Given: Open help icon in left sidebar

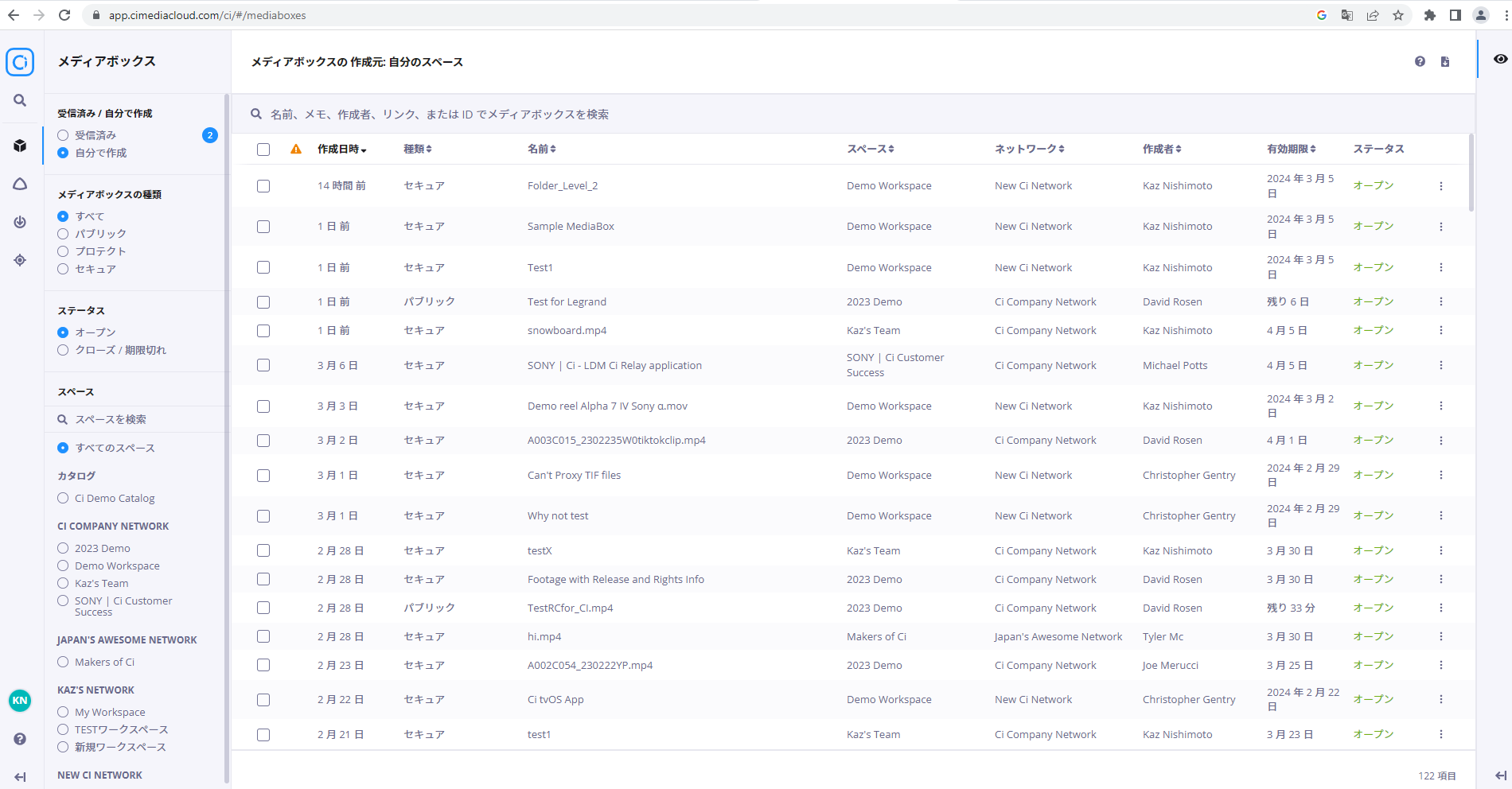Looking at the screenshot, I should (x=20, y=739).
